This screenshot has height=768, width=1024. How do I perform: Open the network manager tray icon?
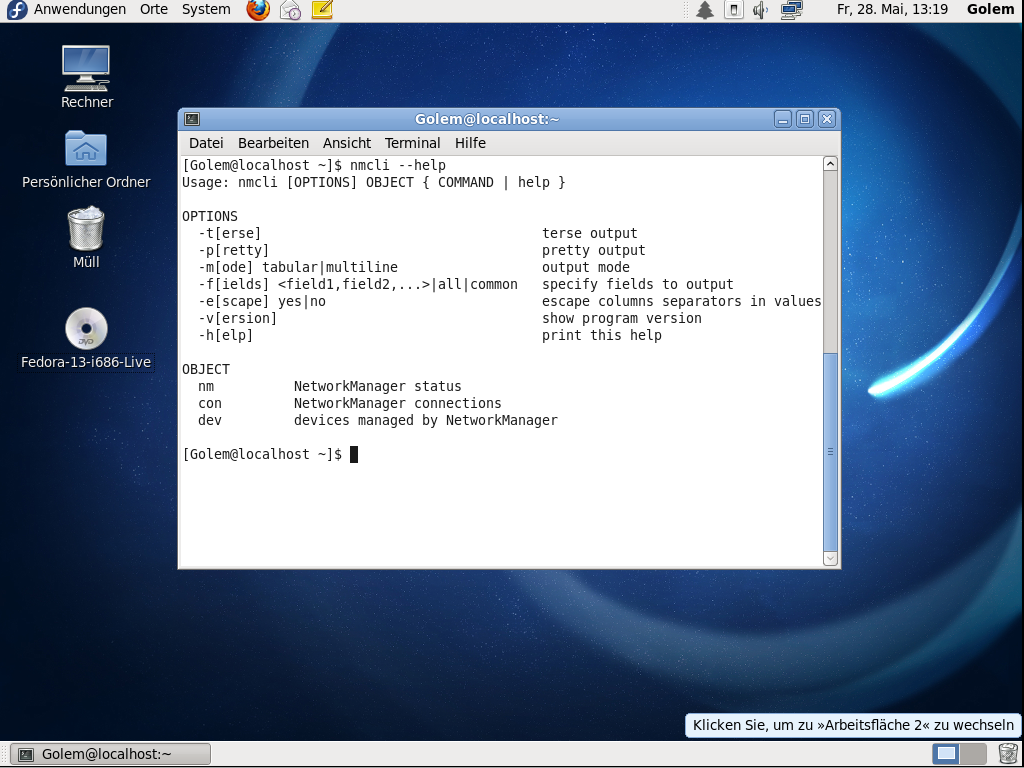pyautogui.click(x=792, y=10)
